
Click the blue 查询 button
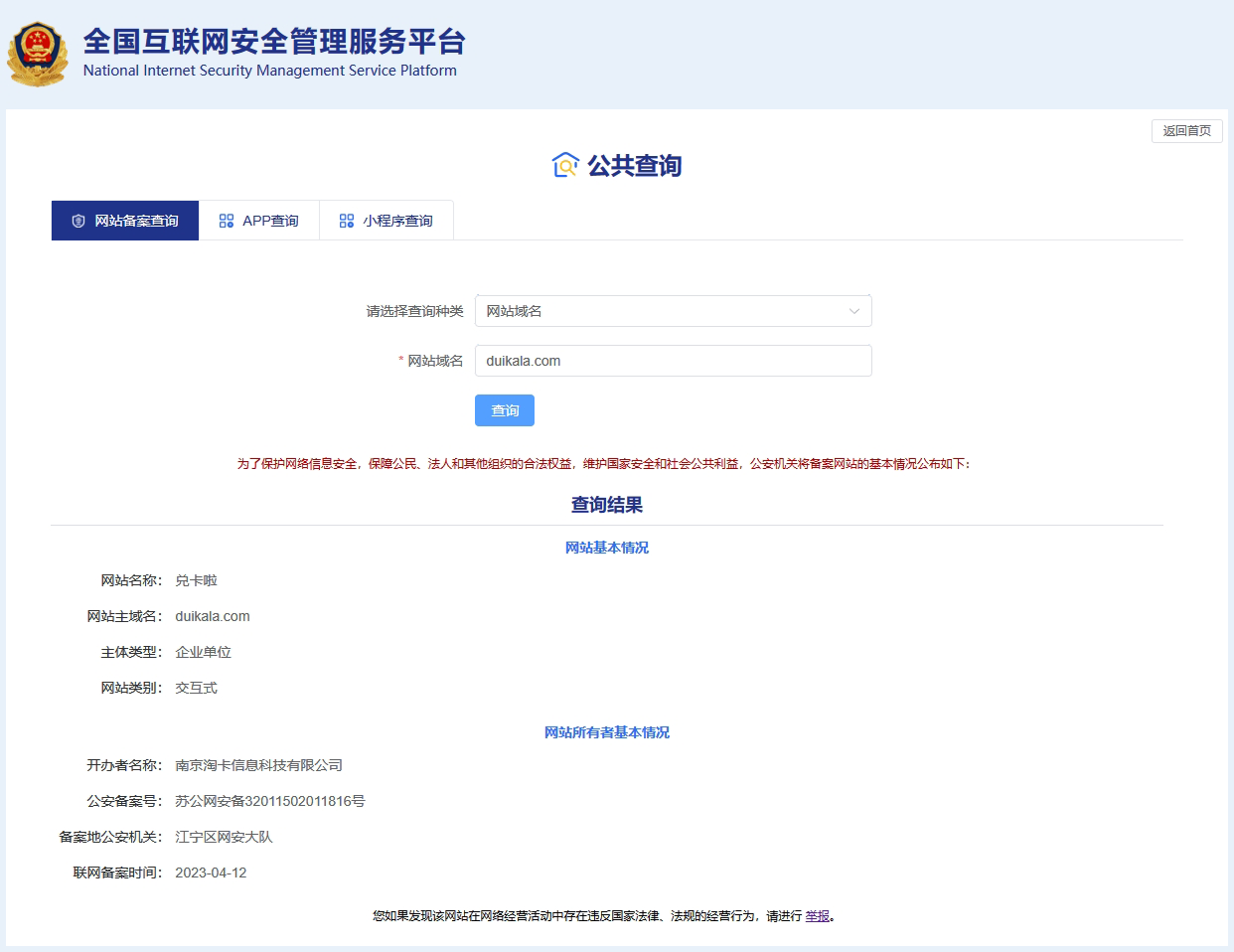point(505,410)
